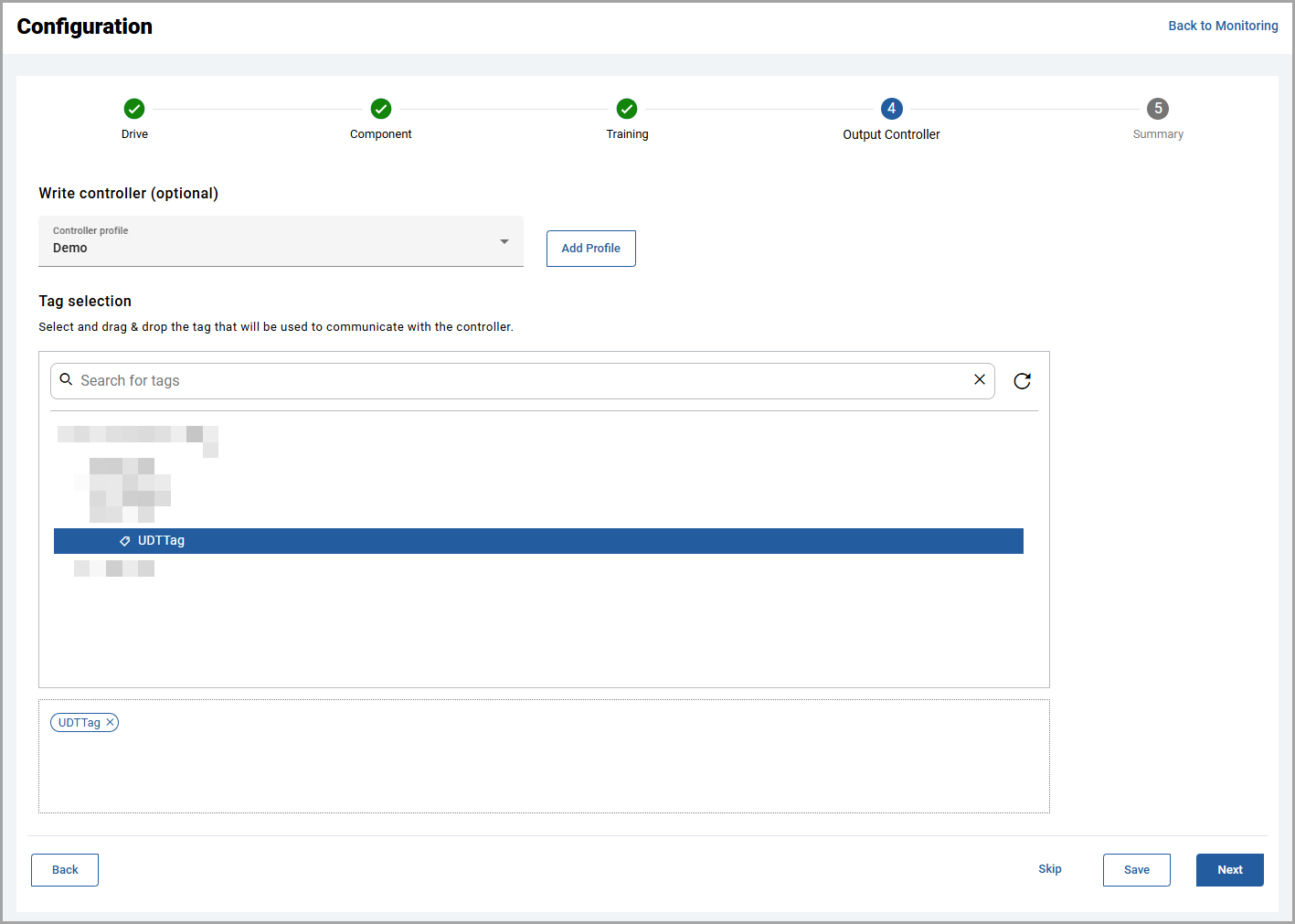1295x924 pixels.
Task: Clear the tag search with X icon
Action: [x=980, y=380]
